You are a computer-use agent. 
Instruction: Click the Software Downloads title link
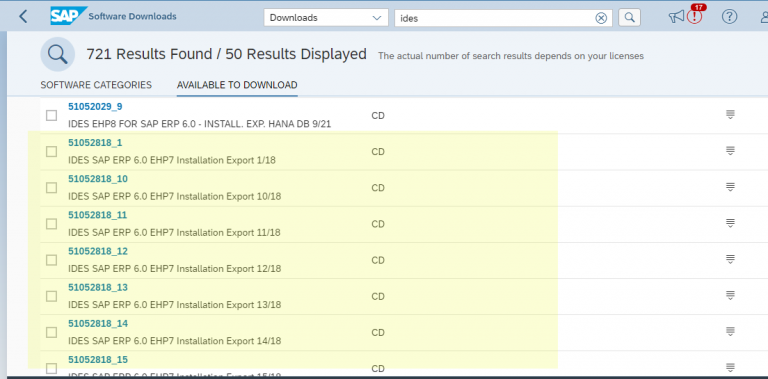point(132,16)
